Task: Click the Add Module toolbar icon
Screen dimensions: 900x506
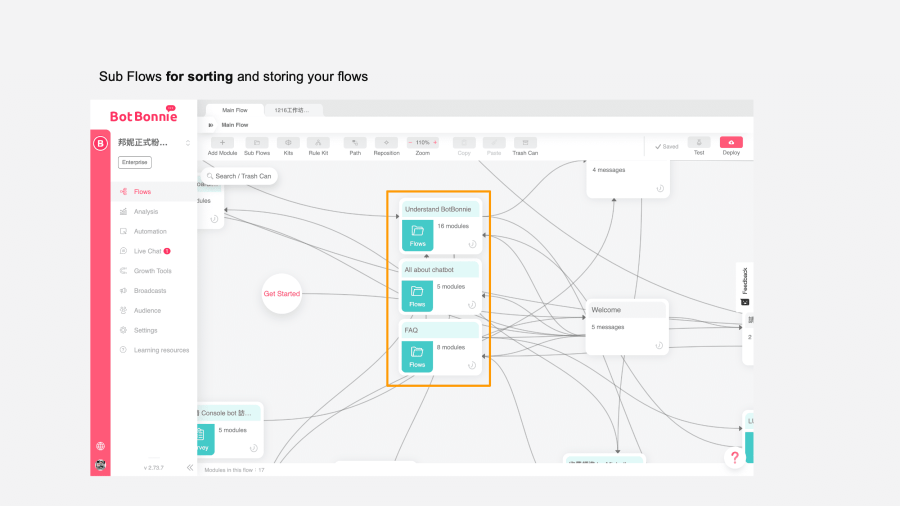Action: click(222, 143)
